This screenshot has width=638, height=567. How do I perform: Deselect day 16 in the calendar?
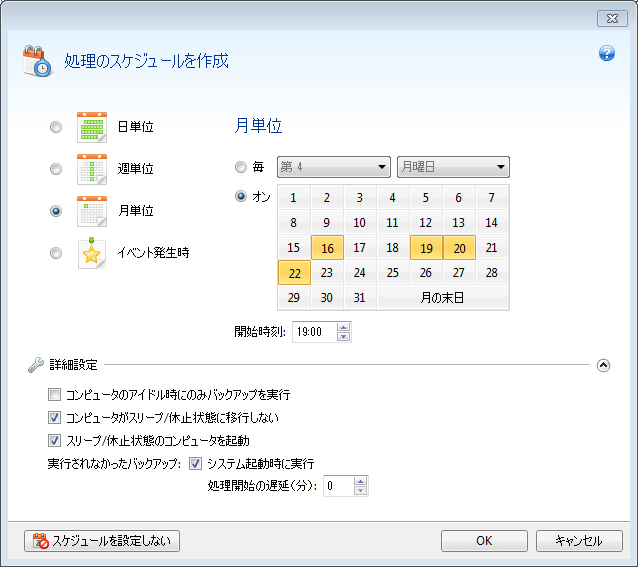326,248
